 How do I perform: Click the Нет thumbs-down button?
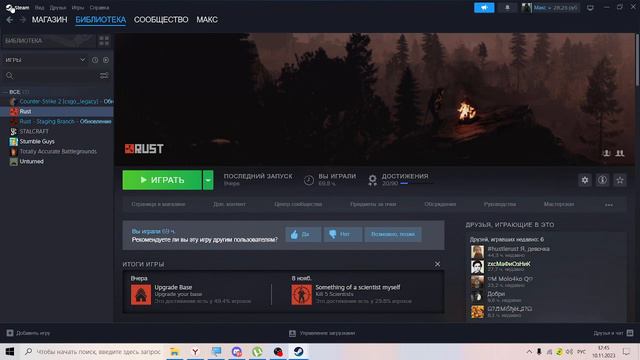[x=342, y=234]
